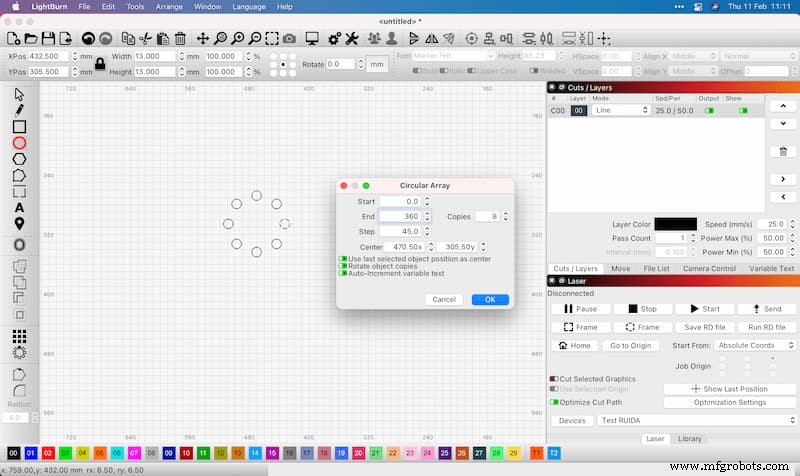Image resolution: width=800 pixels, height=476 pixels.
Task: Select the Position Laser pin tool
Action: pyautogui.click(x=19, y=223)
